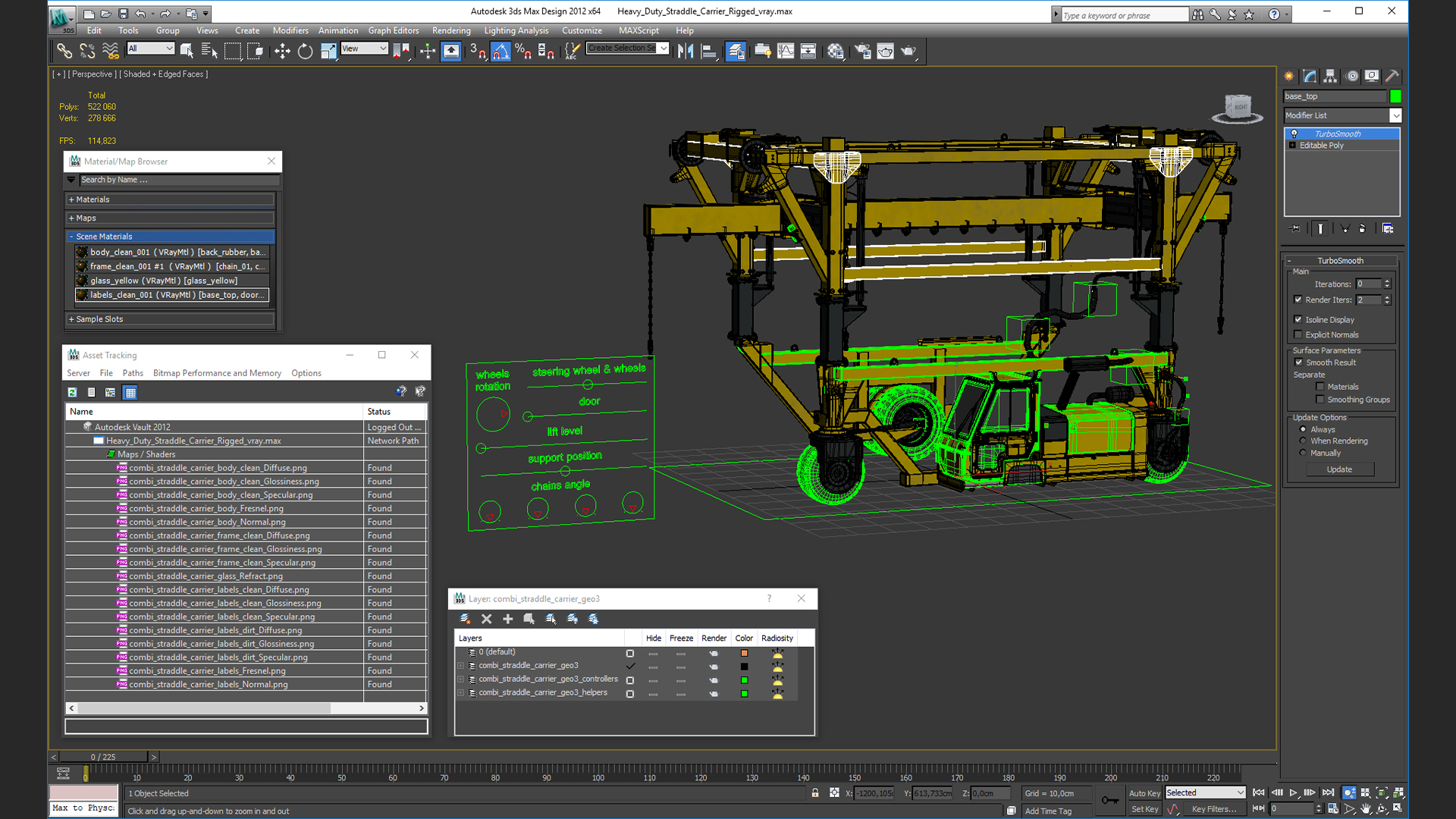Choose the Select and Rotate tool
Image resolution: width=1456 pixels, height=819 pixels.
click(x=305, y=52)
